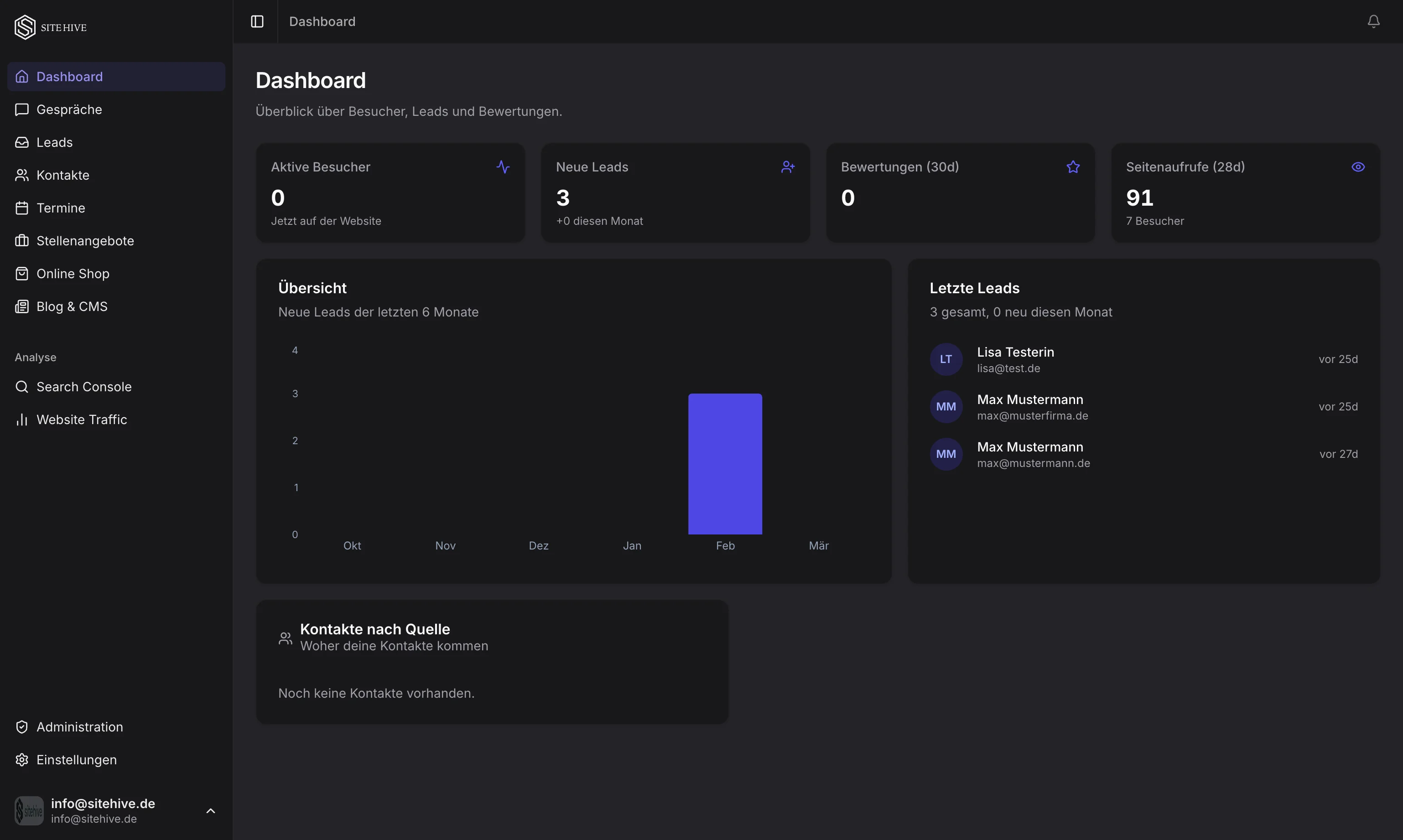This screenshot has height=840, width=1403.
Task: Open the Search Console magnifier icon
Action: coord(21,387)
